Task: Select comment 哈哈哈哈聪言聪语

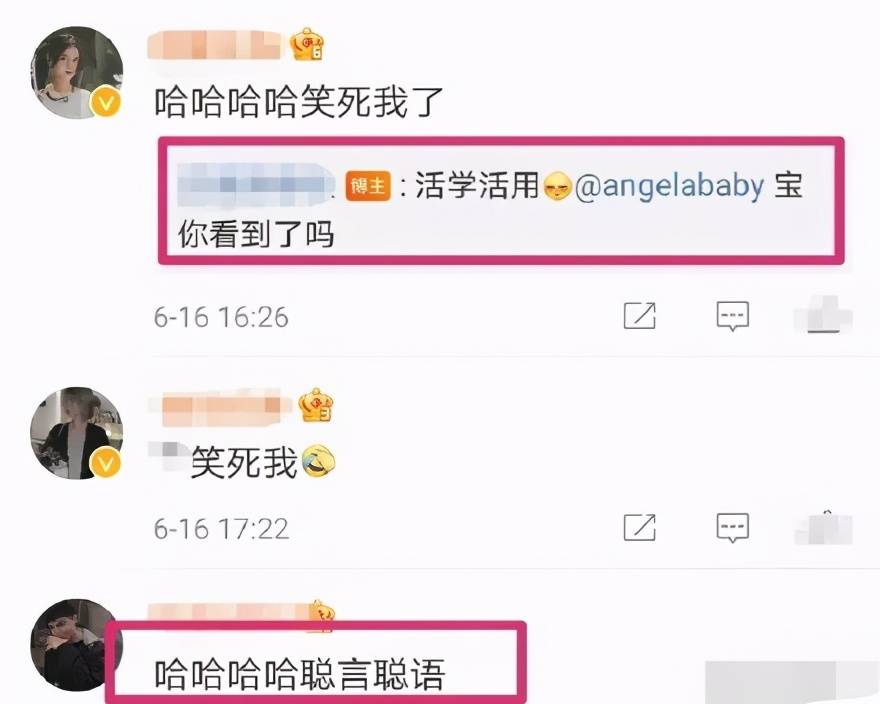Action: (300, 675)
